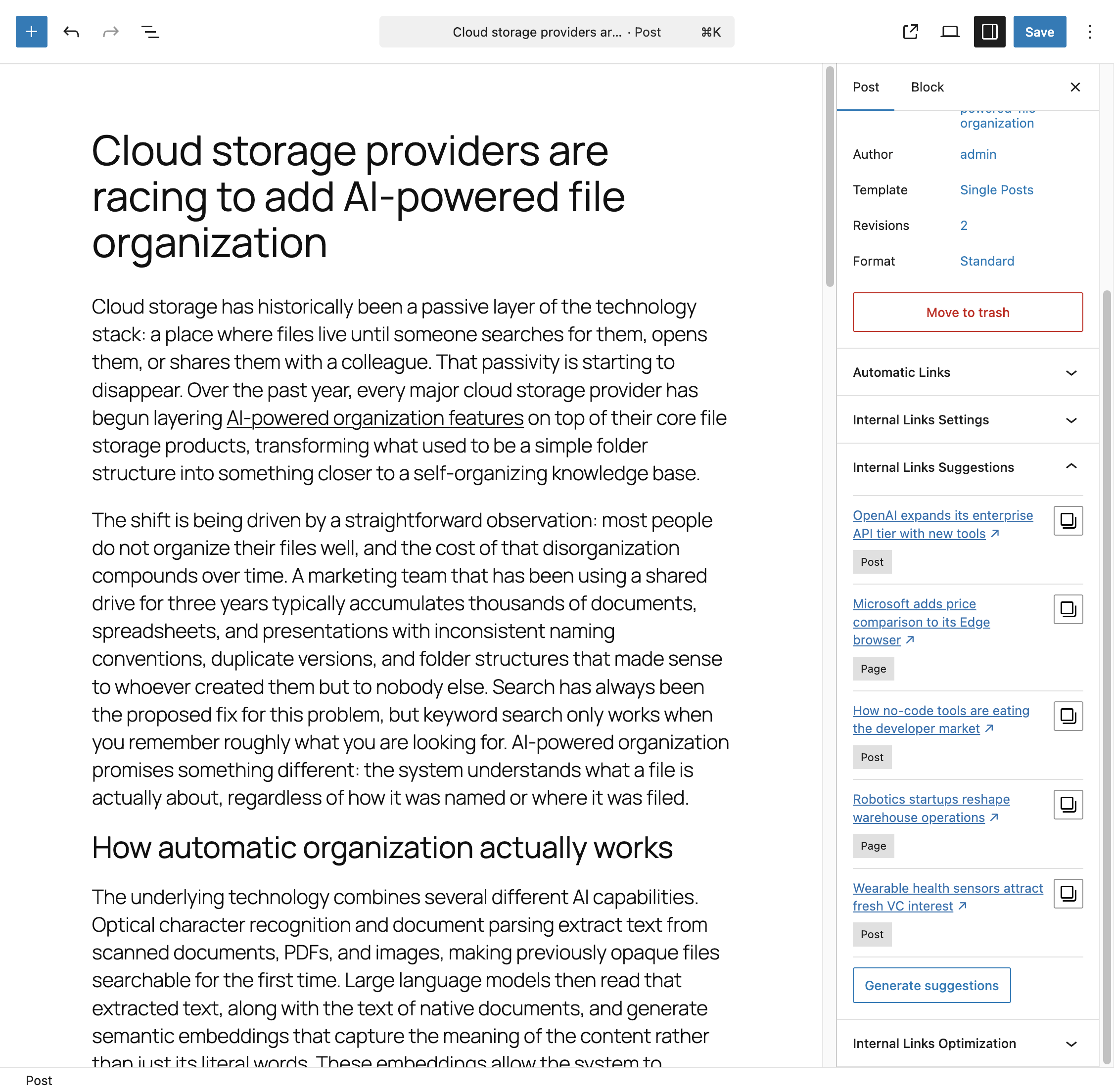The image size is (1114, 1092).
Task: Save the post
Action: (x=1039, y=32)
